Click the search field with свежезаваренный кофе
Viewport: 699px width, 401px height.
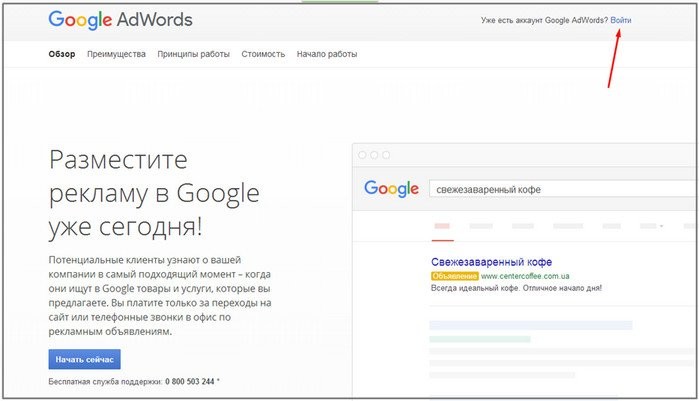[x=563, y=189]
